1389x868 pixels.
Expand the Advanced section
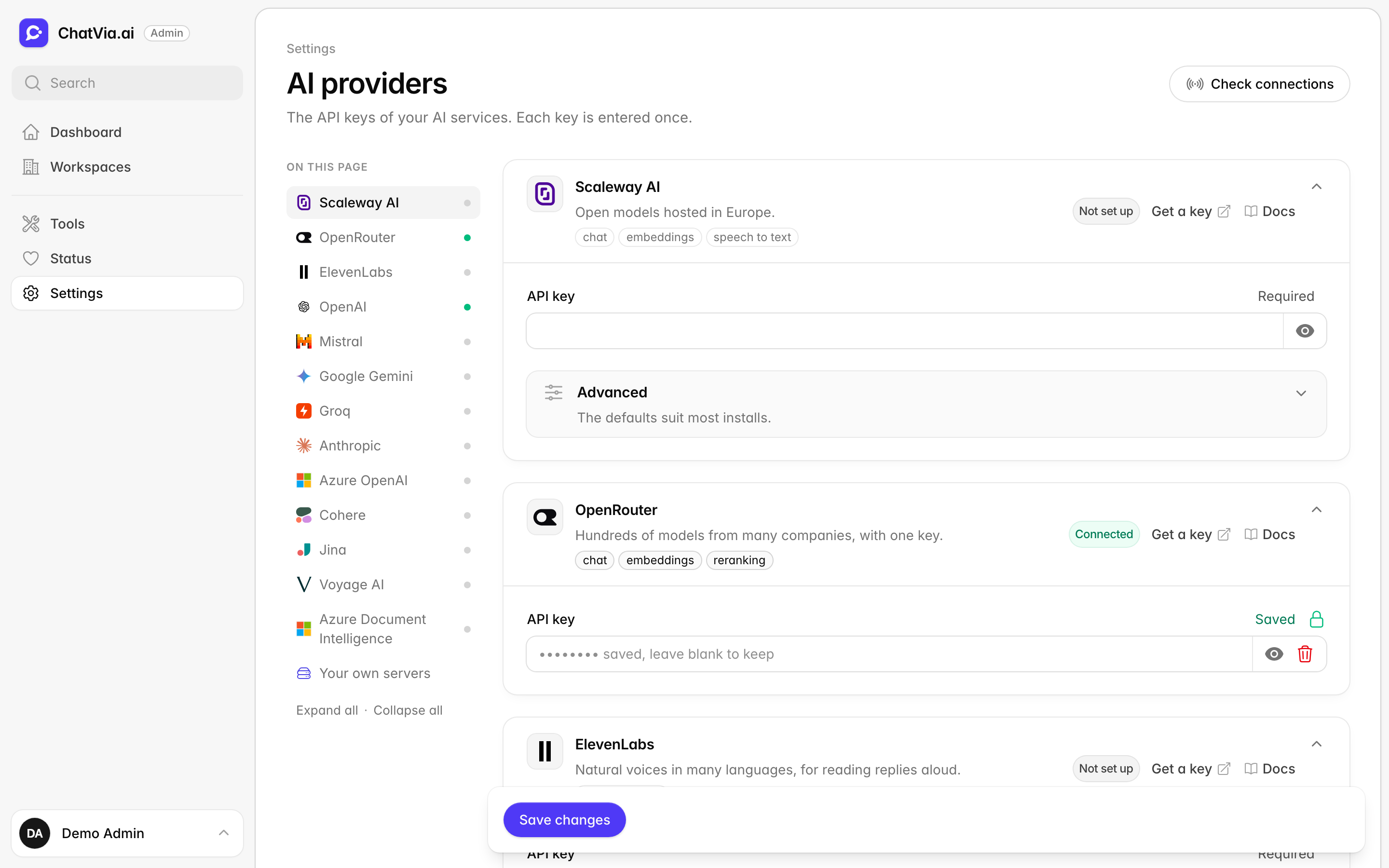coord(926,404)
